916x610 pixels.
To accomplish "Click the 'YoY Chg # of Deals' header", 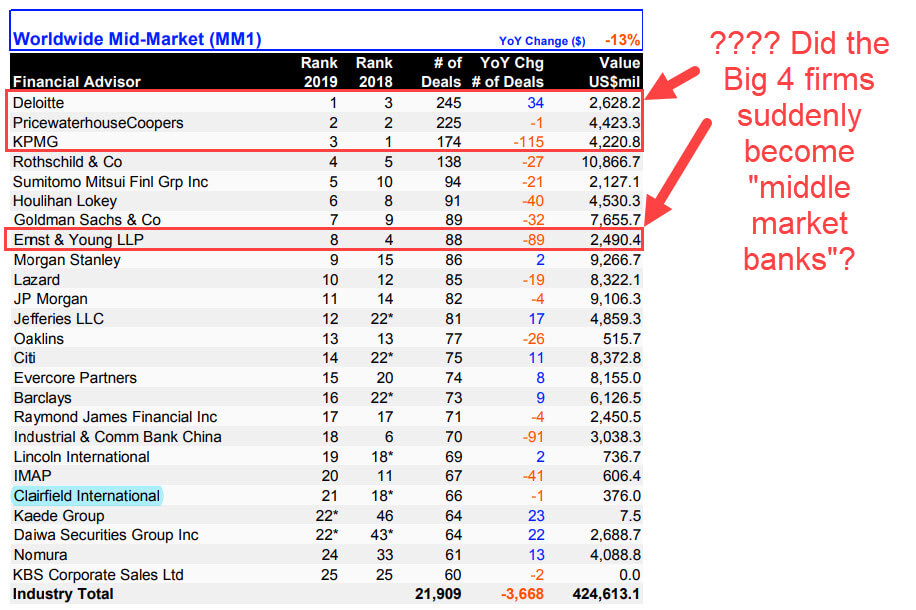I will [x=508, y=72].
